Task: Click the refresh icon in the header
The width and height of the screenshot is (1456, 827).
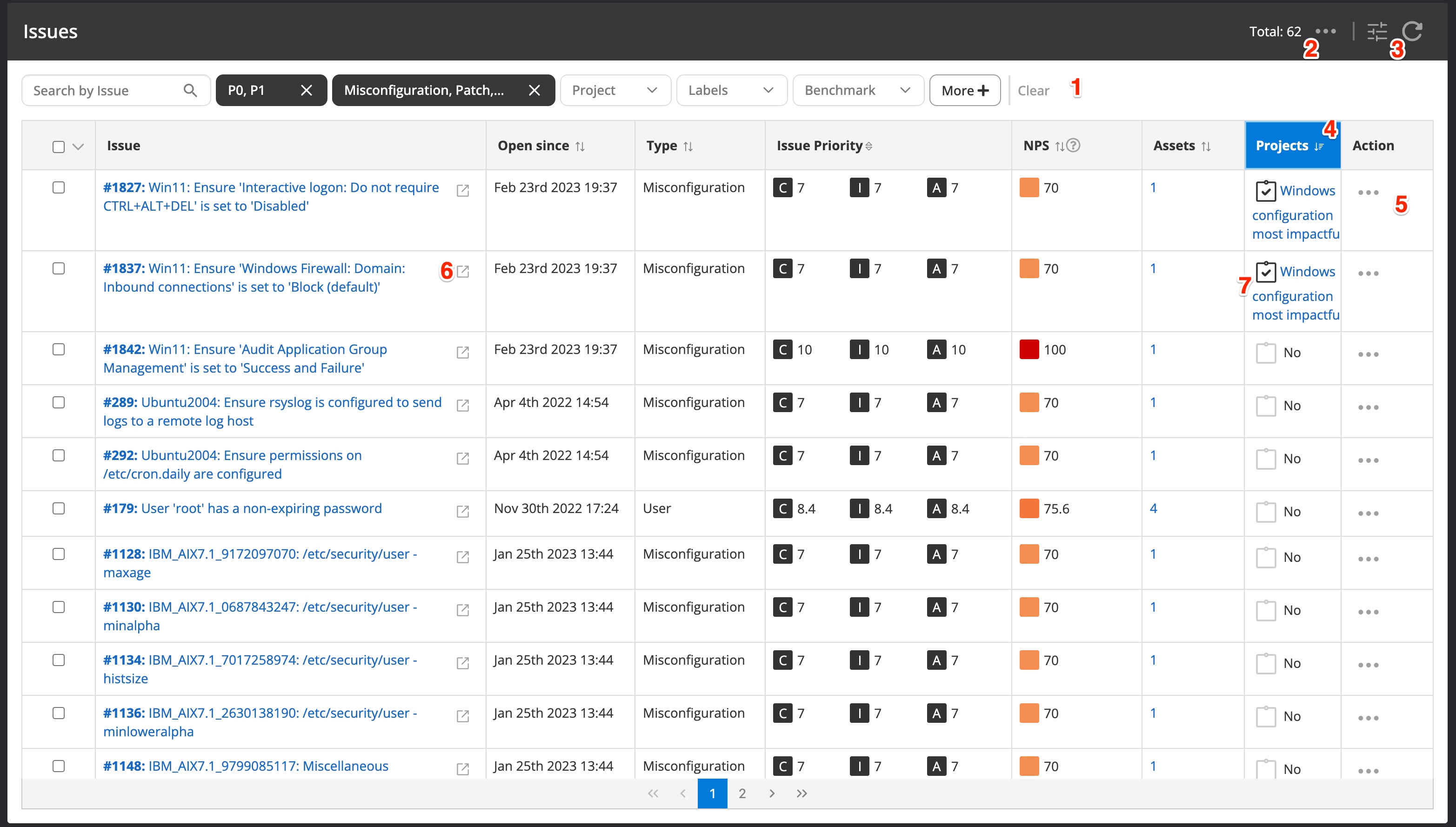Action: click(x=1412, y=31)
